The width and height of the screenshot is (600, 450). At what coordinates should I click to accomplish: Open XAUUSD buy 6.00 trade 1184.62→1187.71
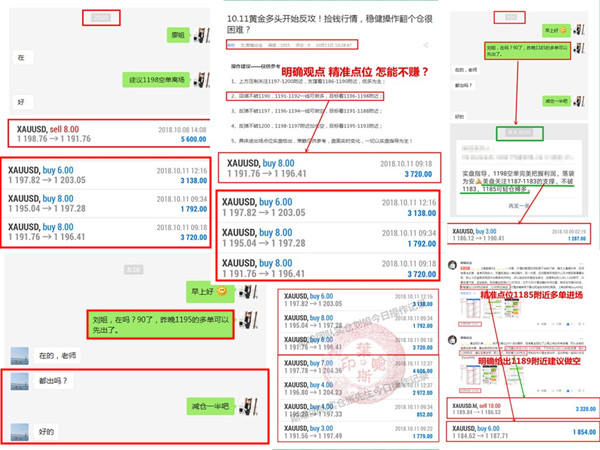point(522,432)
